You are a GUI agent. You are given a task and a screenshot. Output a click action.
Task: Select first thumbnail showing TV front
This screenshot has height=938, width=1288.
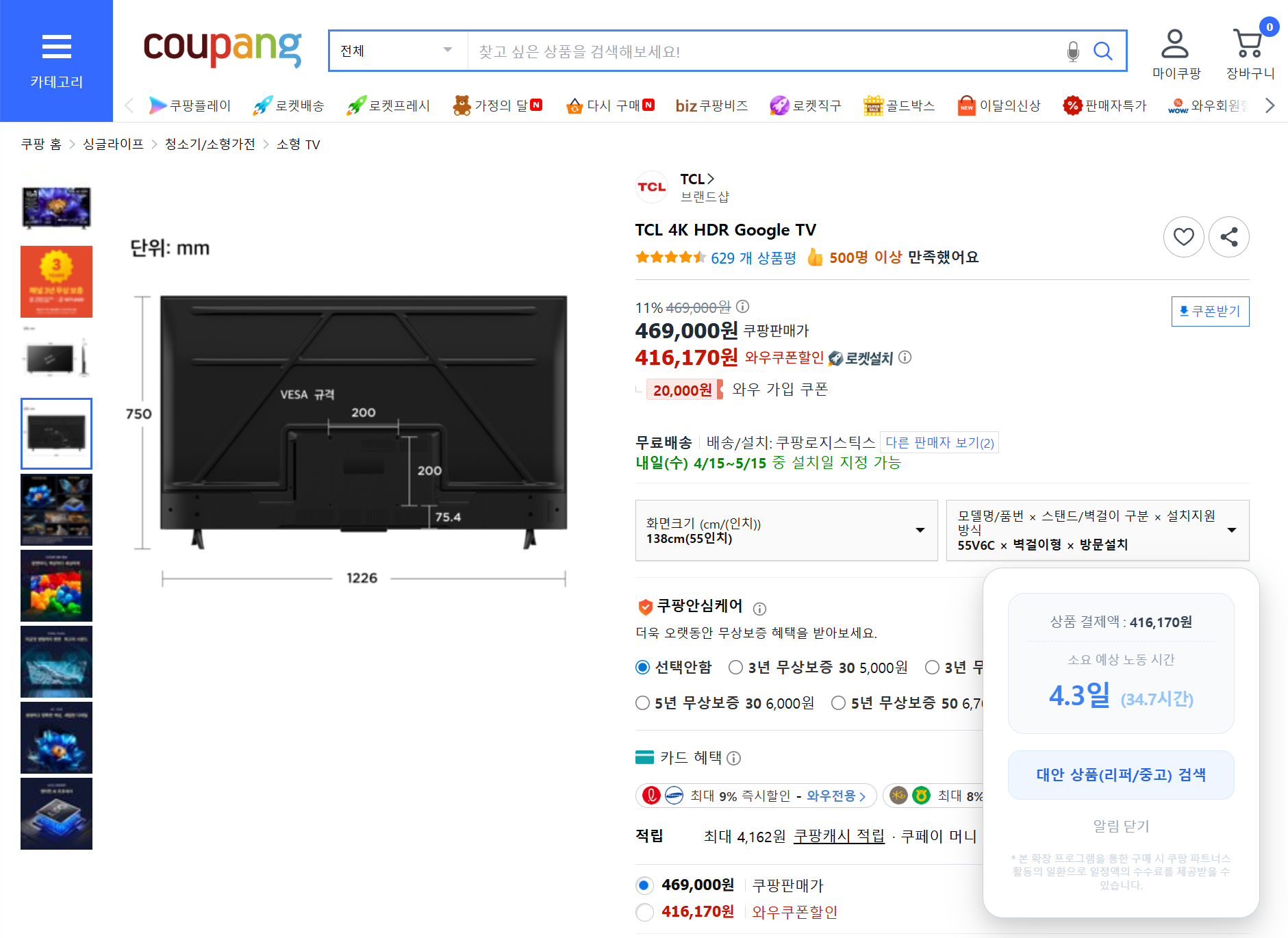(x=56, y=207)
